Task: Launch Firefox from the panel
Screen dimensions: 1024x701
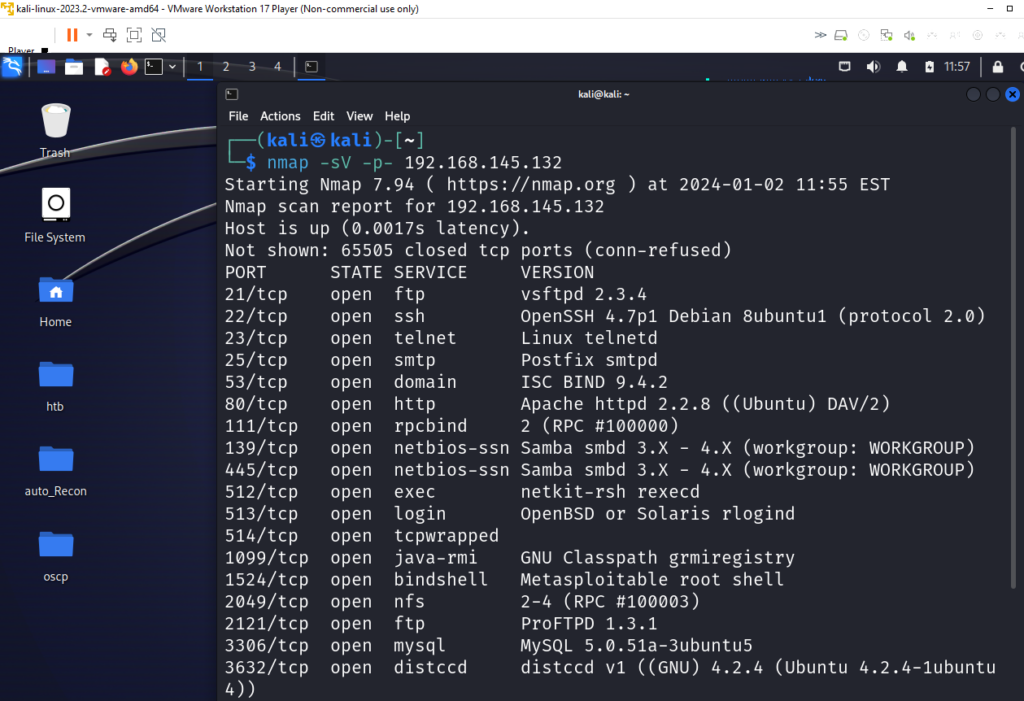Action: click(129, 67)
